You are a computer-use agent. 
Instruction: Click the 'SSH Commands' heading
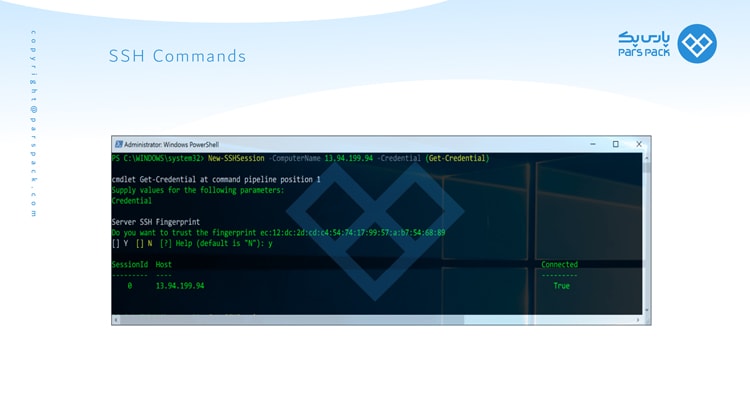tap(177, 56)
